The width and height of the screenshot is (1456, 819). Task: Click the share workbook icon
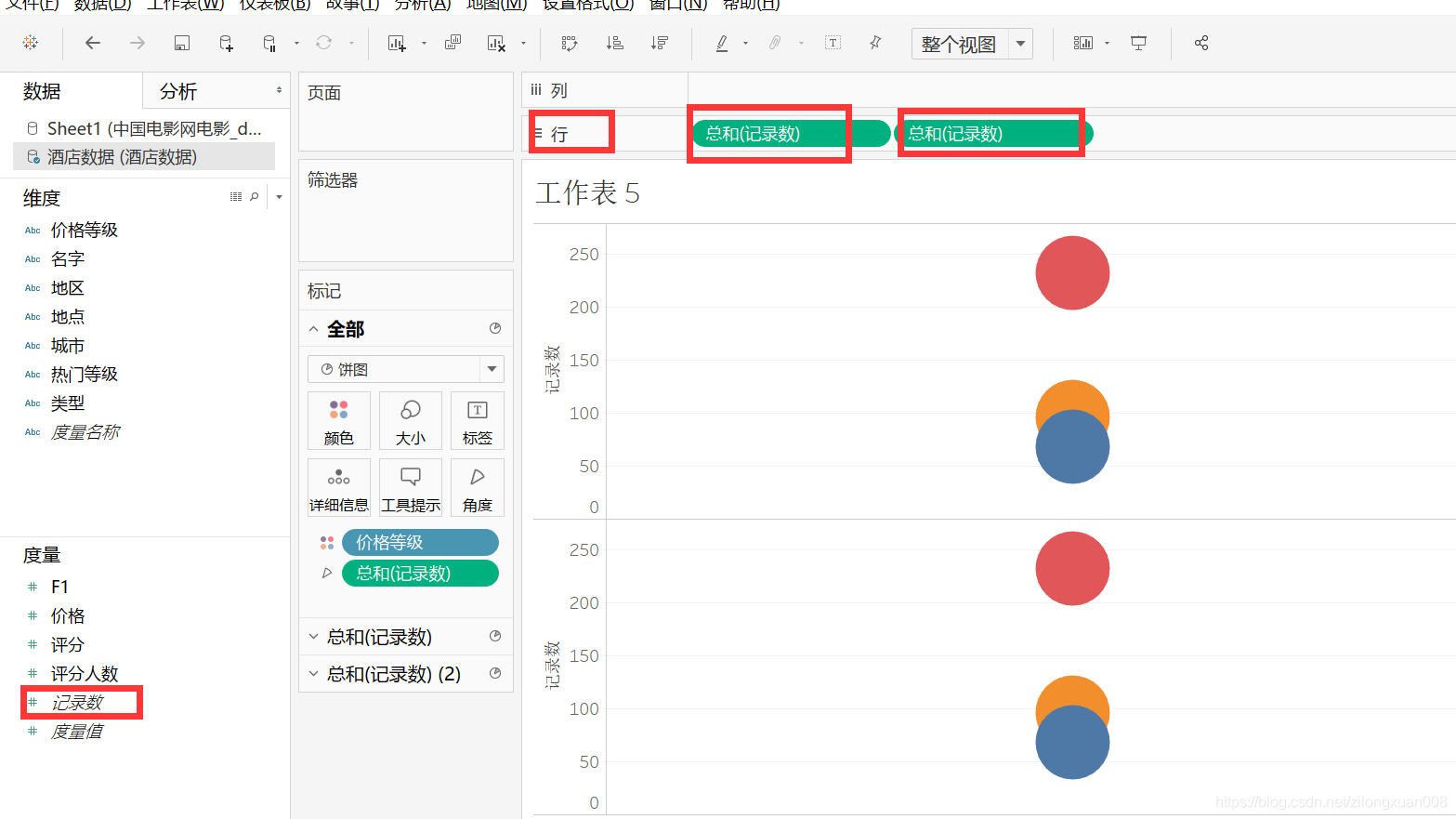coord(1201,43)
